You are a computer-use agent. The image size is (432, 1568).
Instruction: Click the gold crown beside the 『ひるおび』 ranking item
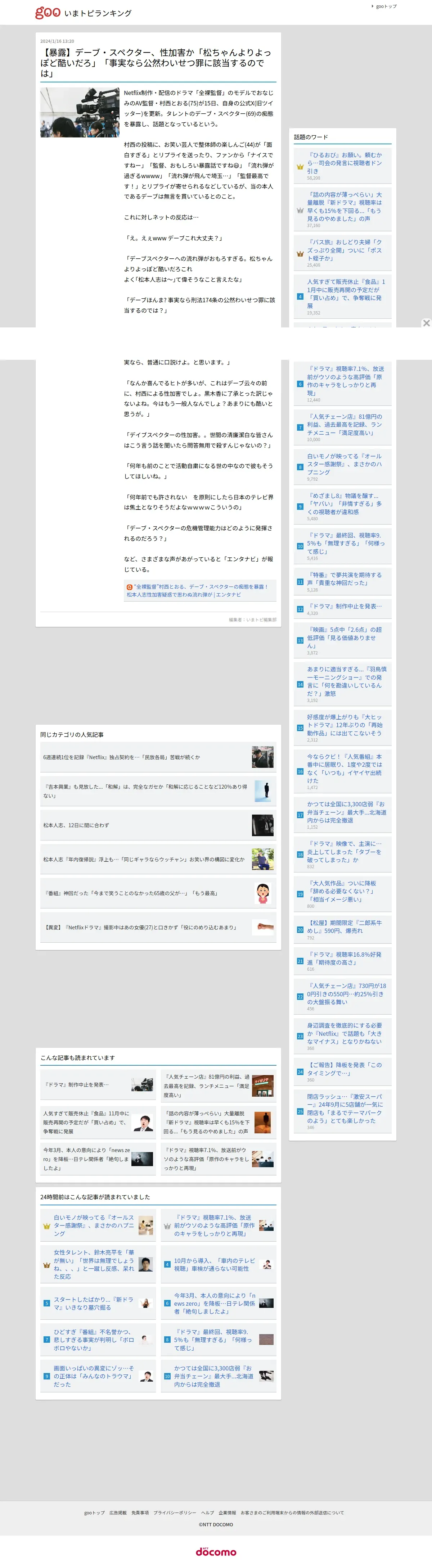coord(300,167)
